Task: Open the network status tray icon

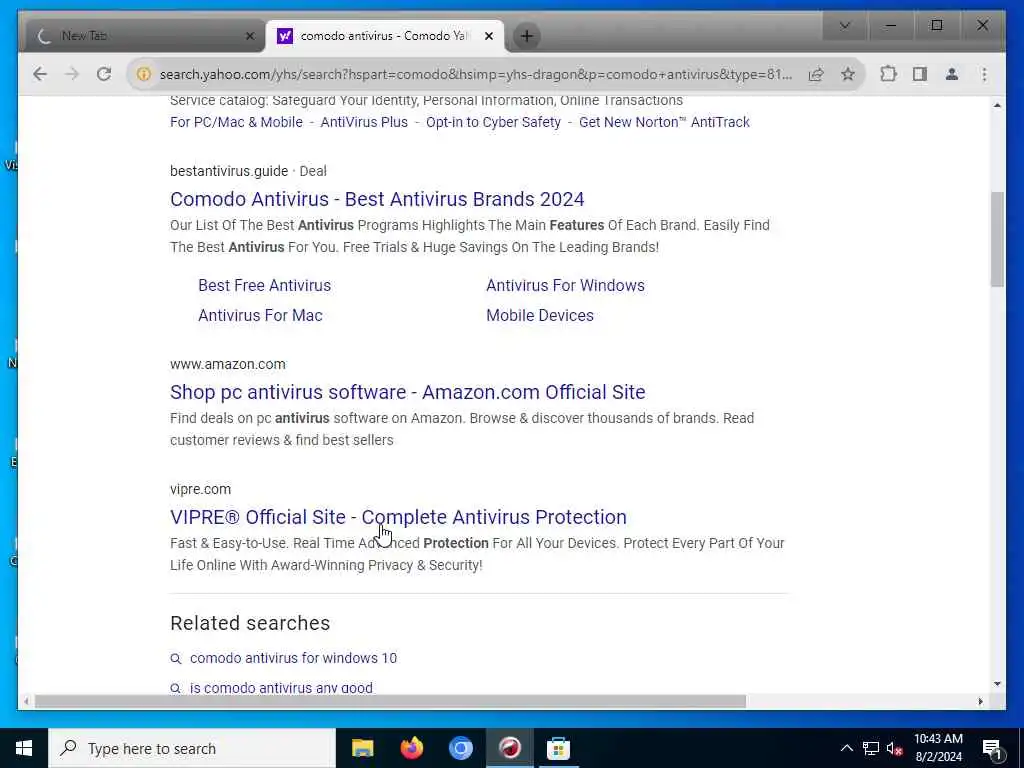Action: (x=871, y=748)
